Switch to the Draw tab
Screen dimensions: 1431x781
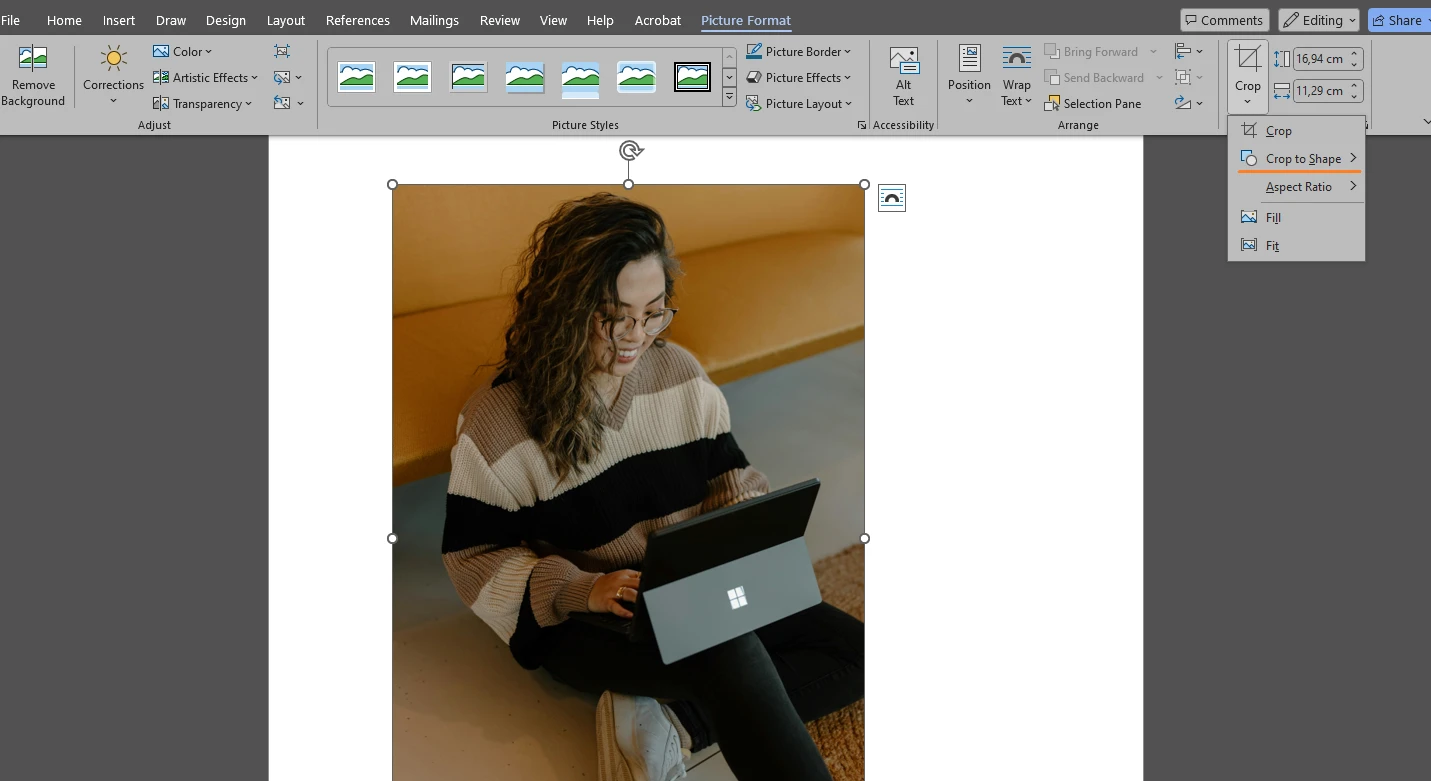pyautogui.click(x=171, y=20)
